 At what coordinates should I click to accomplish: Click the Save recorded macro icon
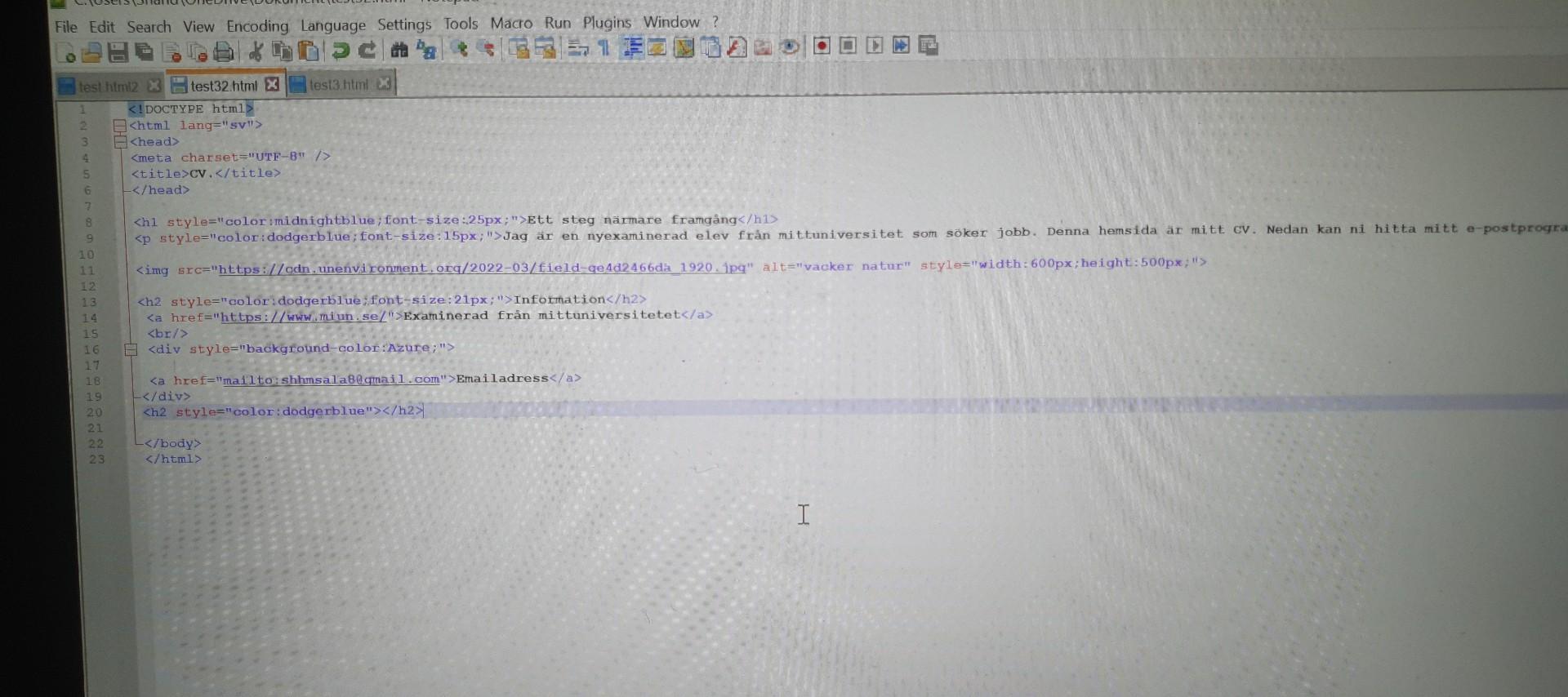click(928, 46)
